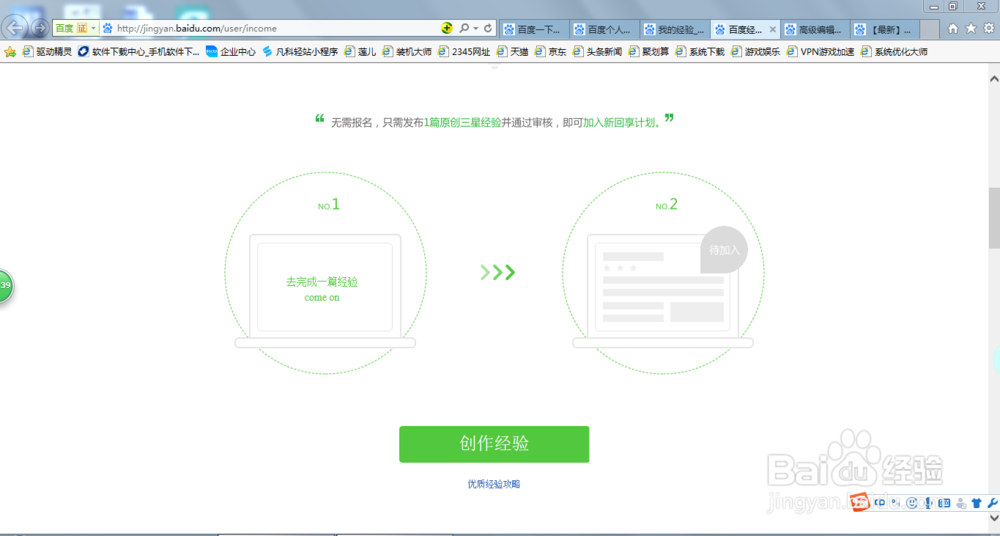The image size is (1000, 536).
Task: Open browser Tools gear icon
Action: click(989, 28)
